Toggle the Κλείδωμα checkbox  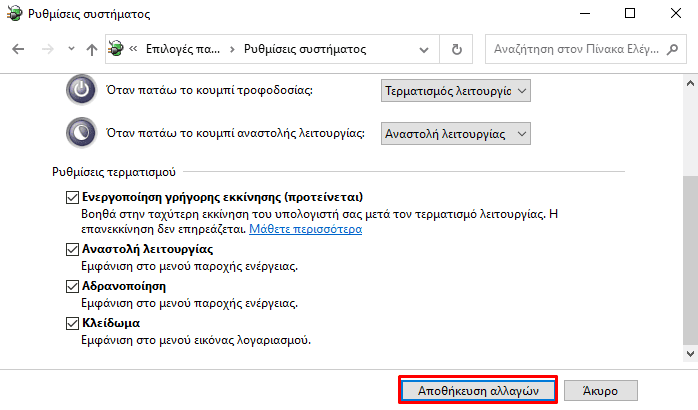(x=72, y=323)
